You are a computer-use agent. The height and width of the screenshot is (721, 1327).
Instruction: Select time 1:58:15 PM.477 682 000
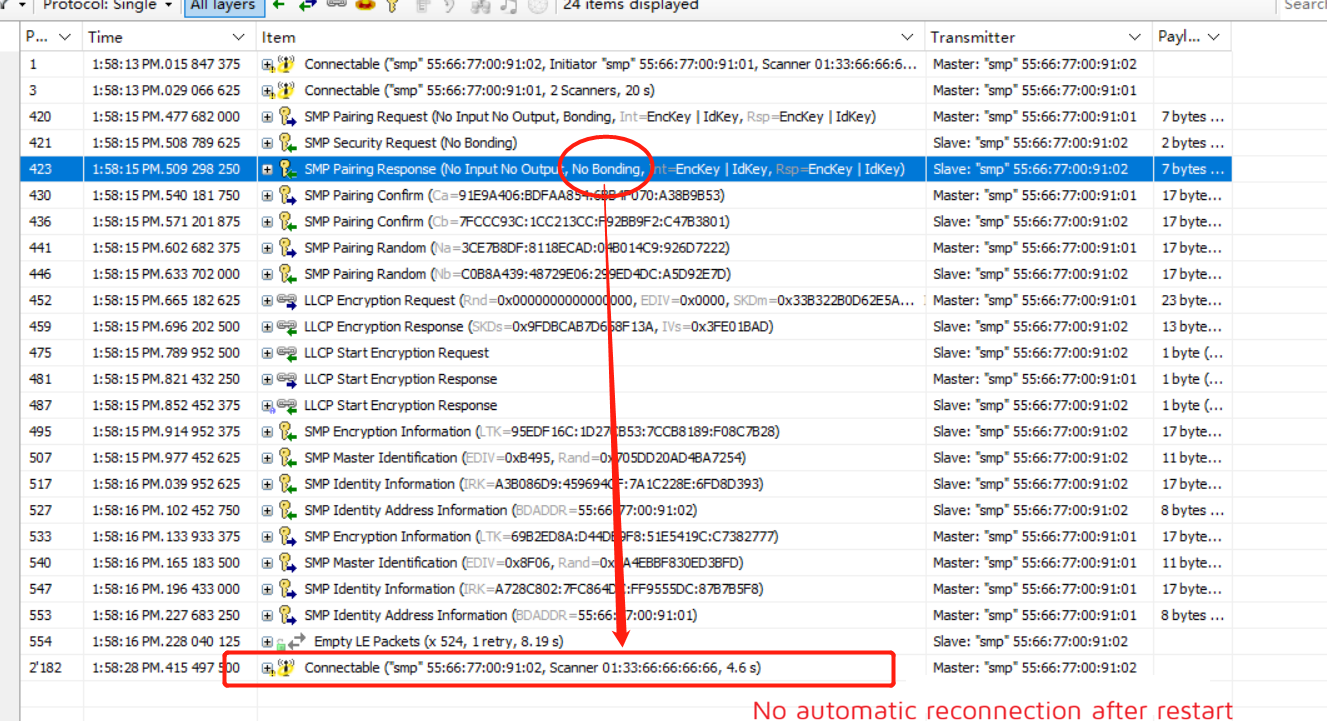coord(166,117)
